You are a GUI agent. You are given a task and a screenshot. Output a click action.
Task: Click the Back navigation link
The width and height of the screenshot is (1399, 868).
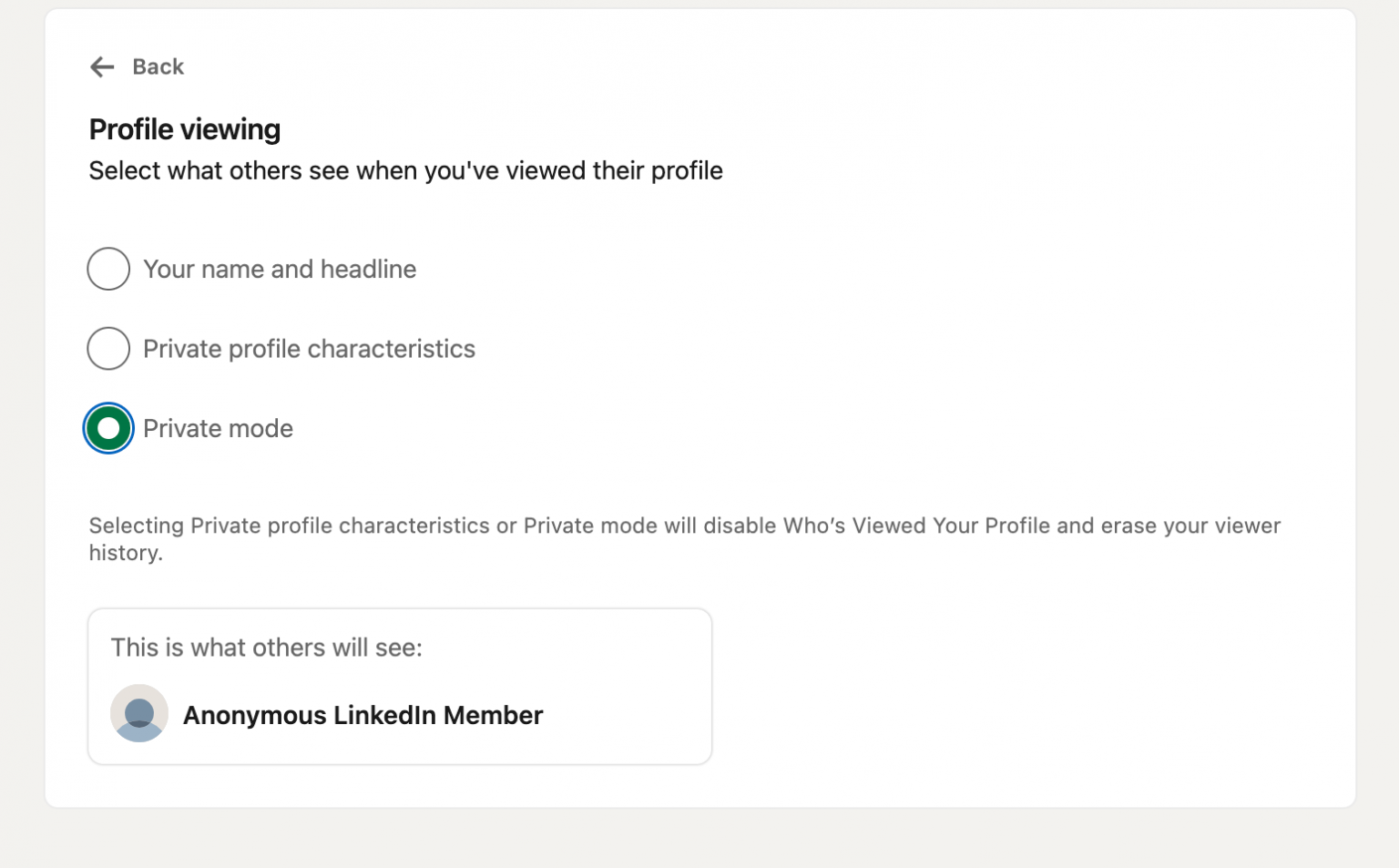point(158,66)
